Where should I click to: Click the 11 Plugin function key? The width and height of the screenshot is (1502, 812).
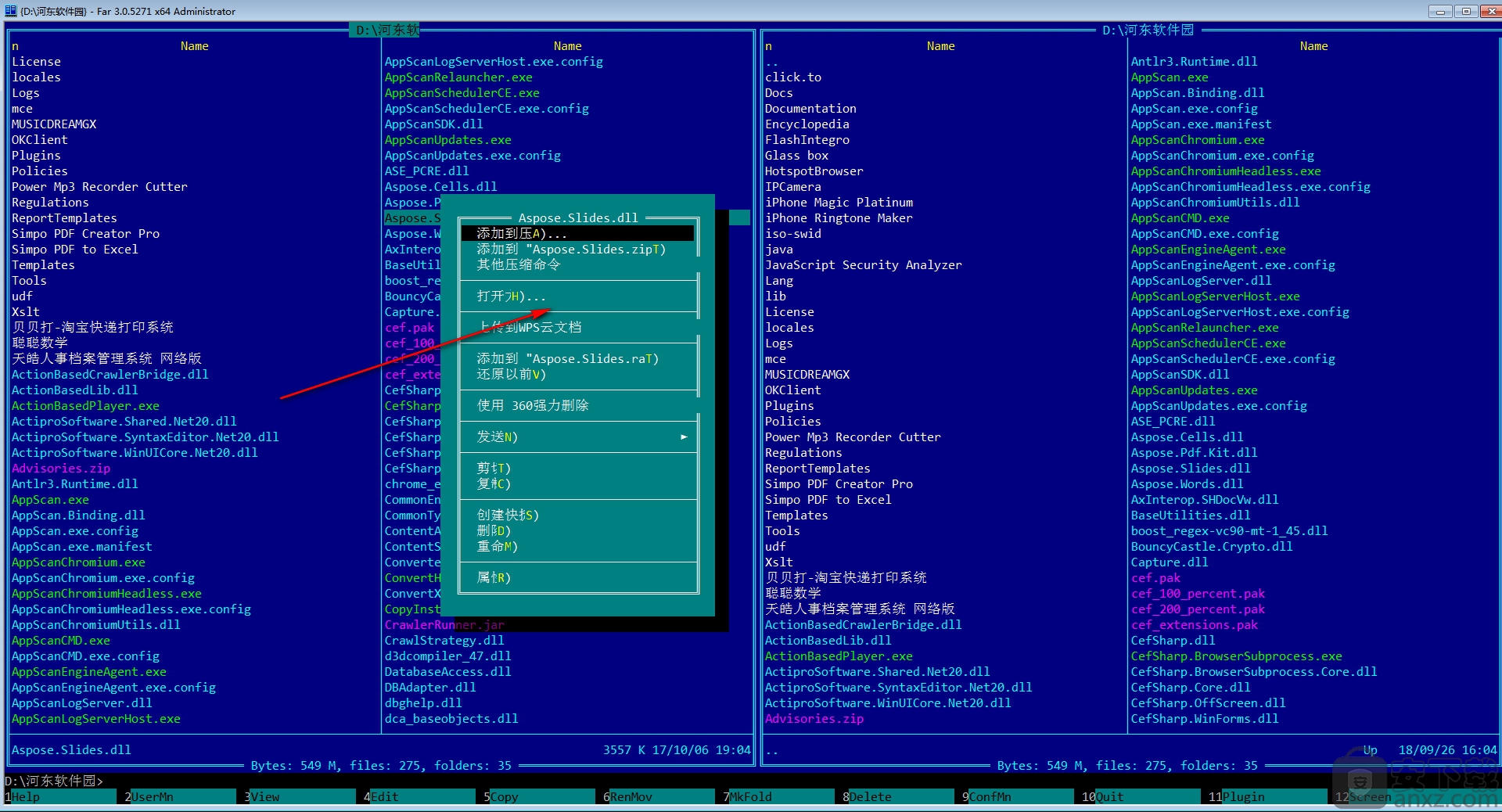coord(1267,796)
